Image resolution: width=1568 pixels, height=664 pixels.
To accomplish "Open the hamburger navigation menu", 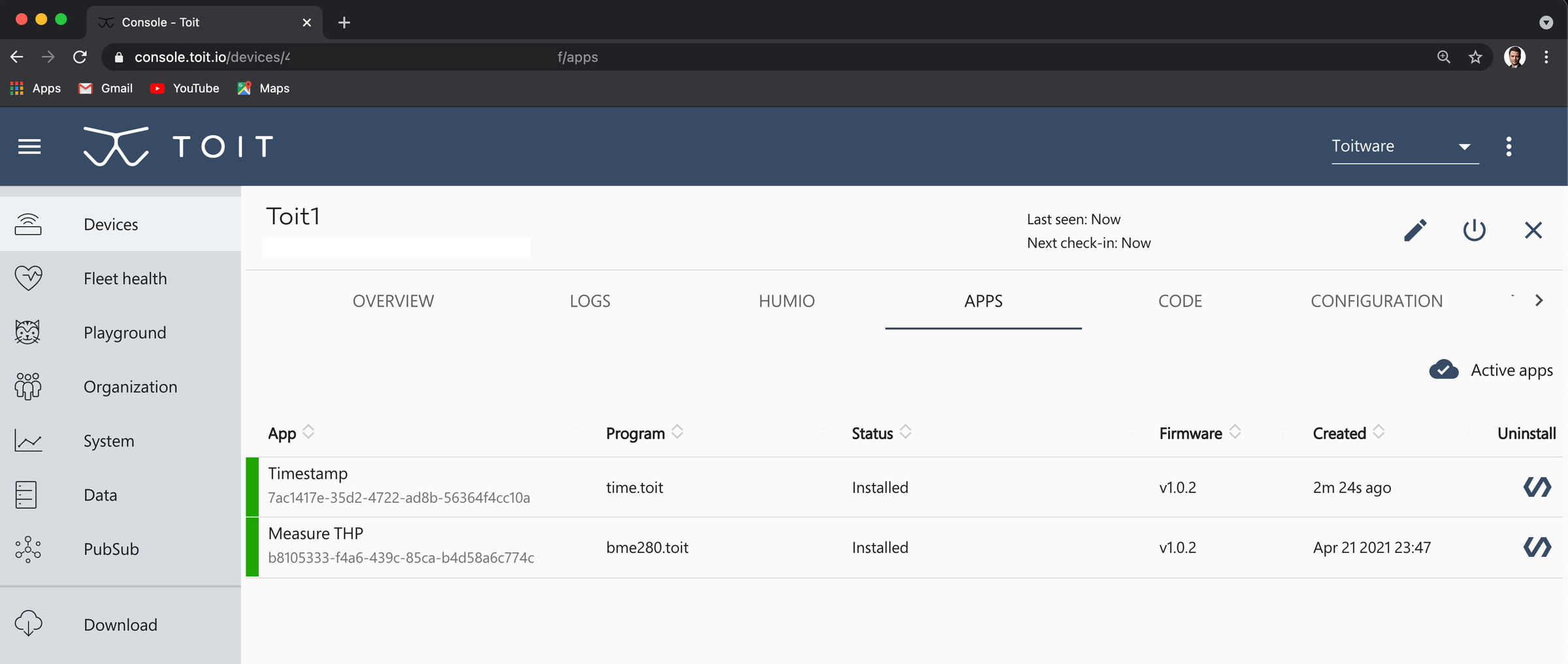I will (x=29, y=146).
